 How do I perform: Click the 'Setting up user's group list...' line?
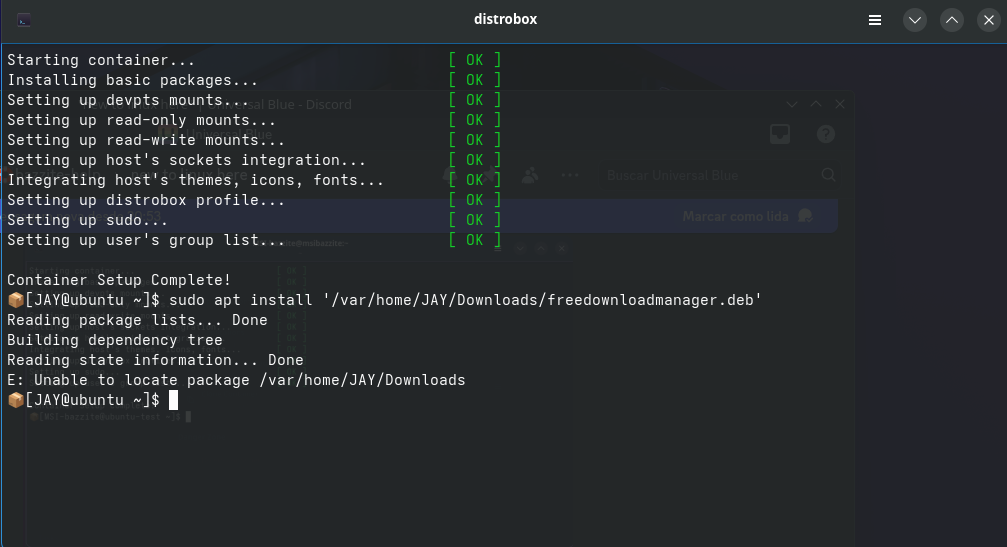tap(146, 239)
